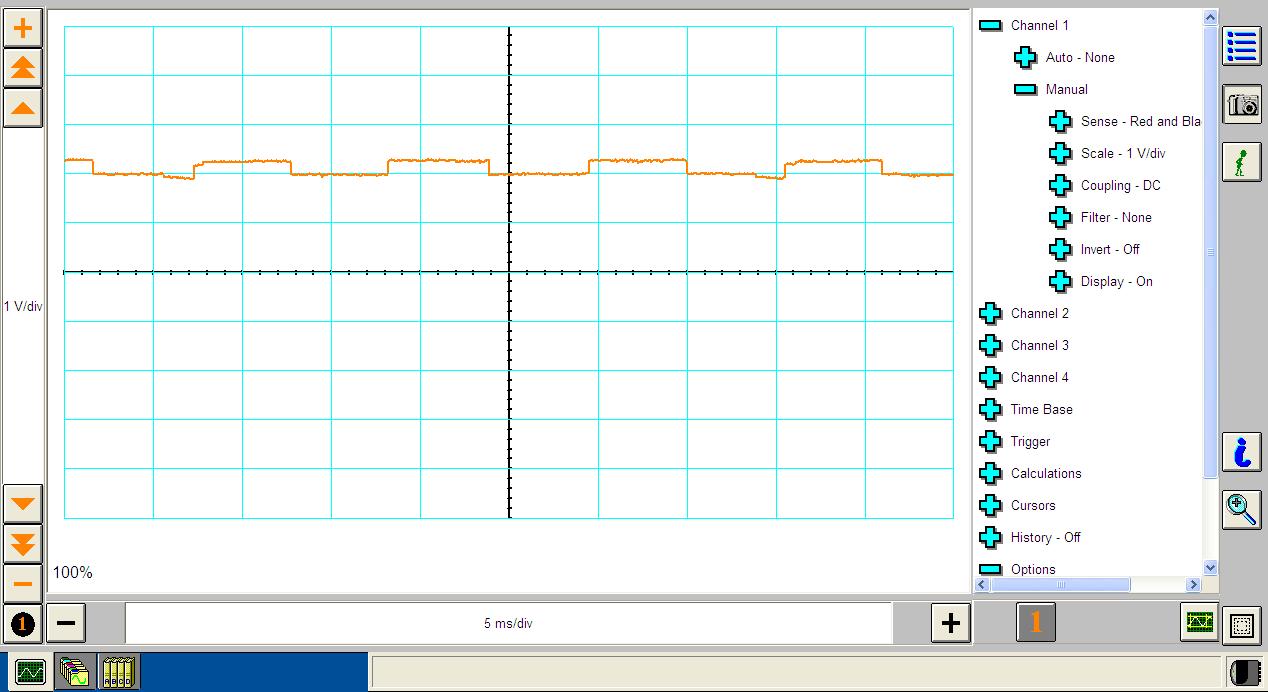Toggle the orange channel 1 button
This screenshot has height=692, width=1268.
tap(1036, 623)
